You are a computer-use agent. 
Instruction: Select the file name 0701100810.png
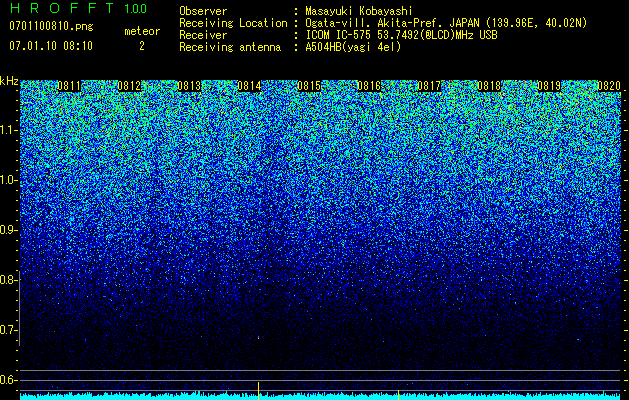tap(51, 26)
